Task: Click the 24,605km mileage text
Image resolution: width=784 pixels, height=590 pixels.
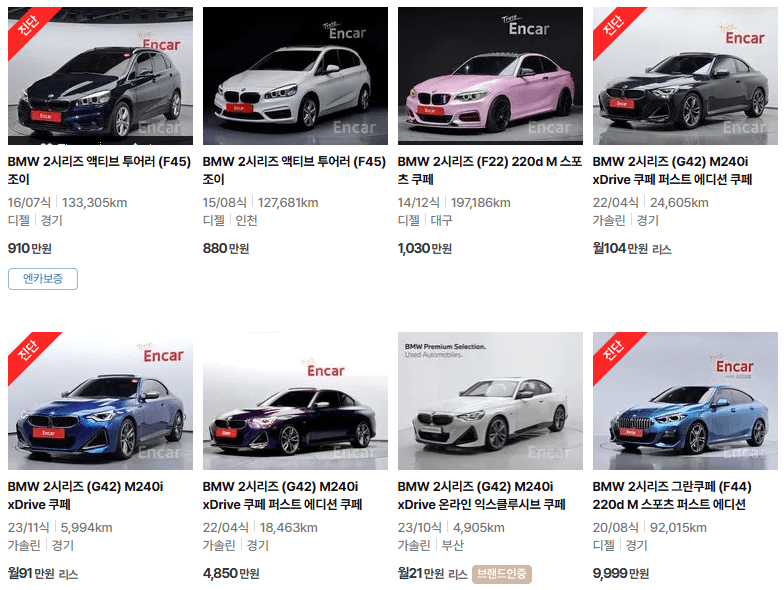Action: pos(679,202)
